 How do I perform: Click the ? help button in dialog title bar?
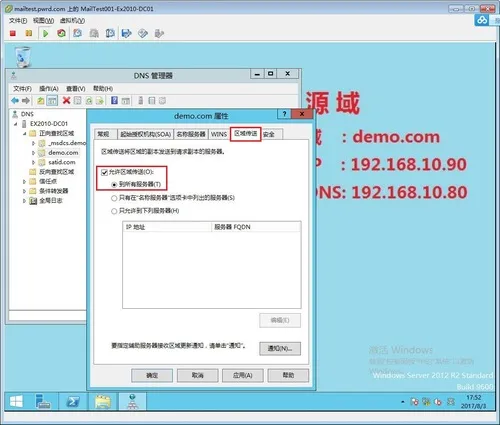tap(284, 114)
